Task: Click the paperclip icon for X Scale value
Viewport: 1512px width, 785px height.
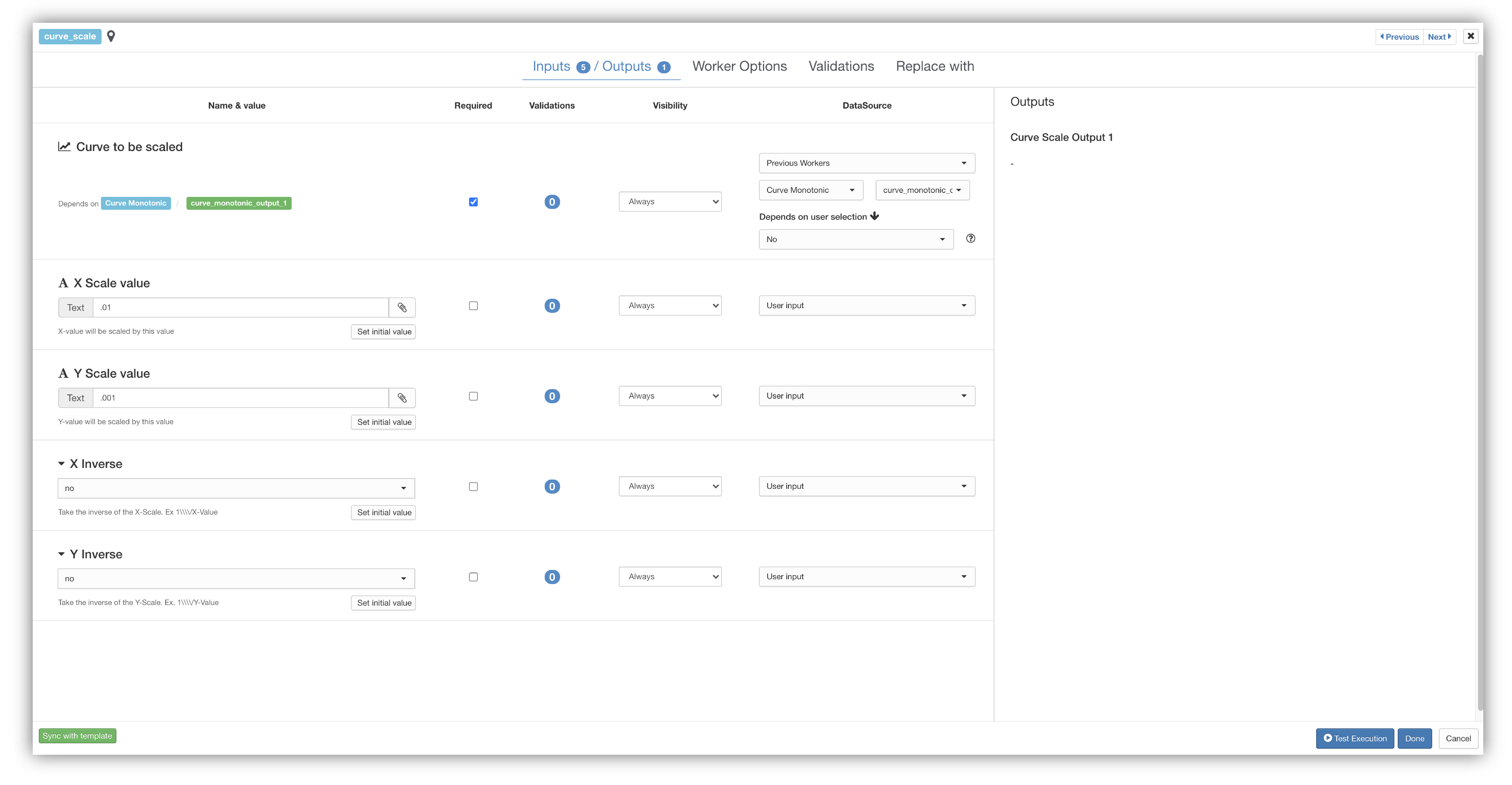Action: pos(402,307)
